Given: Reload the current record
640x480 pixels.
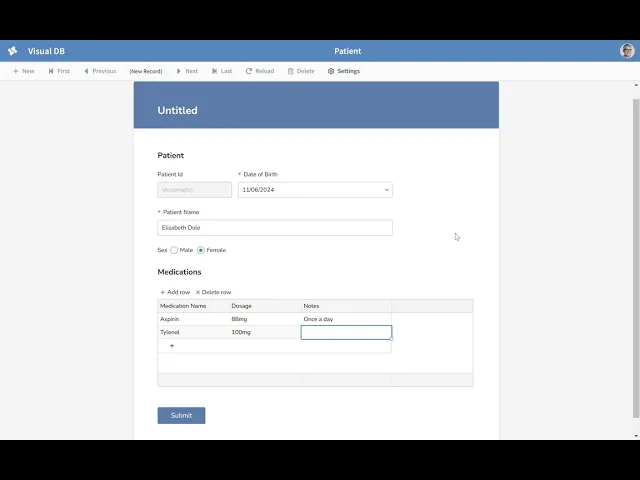Looking at the screenshot, I should pos(260,71).
